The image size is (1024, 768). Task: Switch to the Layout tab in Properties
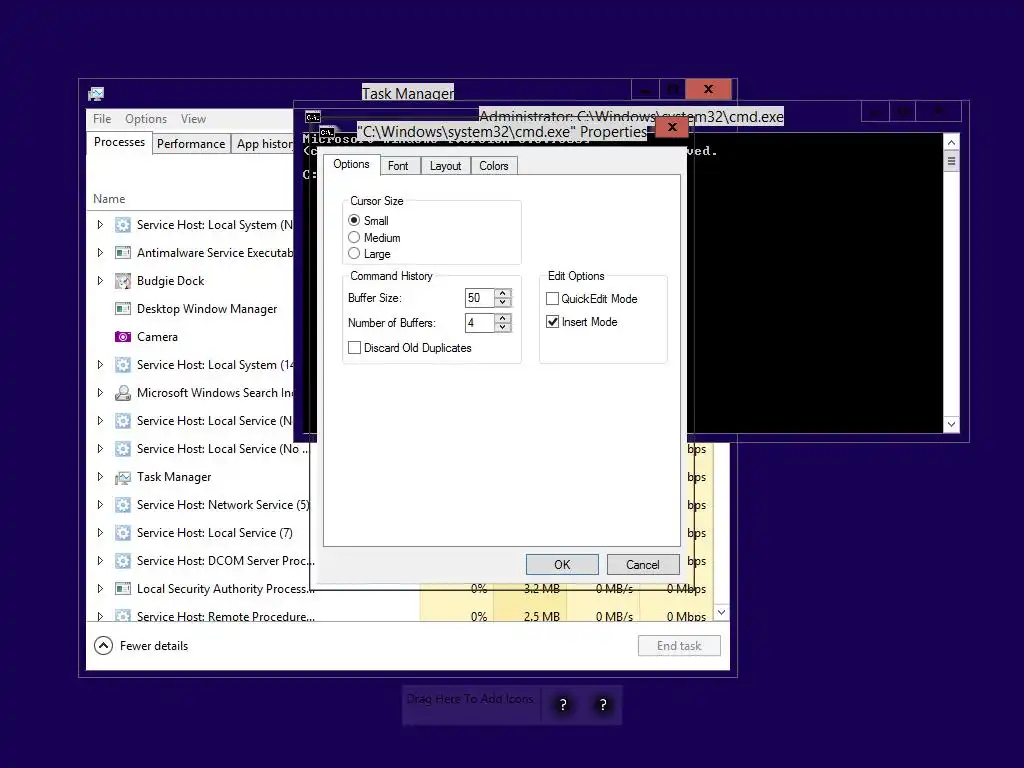tap(445, 166)
